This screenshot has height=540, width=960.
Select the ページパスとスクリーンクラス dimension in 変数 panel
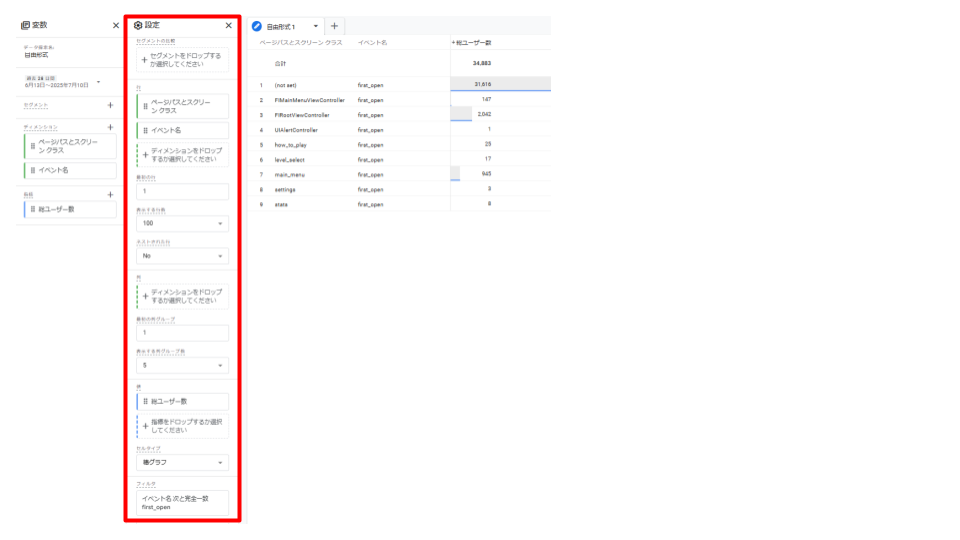click(70, 146)
